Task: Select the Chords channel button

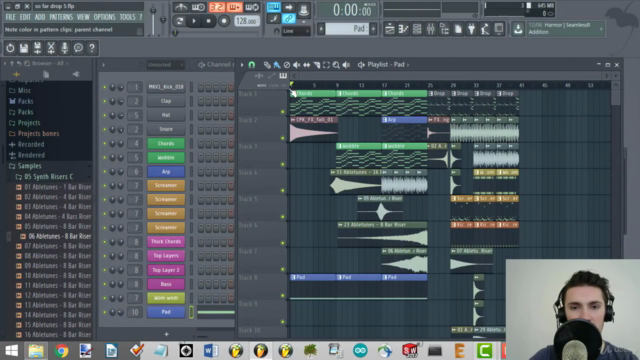Action: [x=166, y=143]
